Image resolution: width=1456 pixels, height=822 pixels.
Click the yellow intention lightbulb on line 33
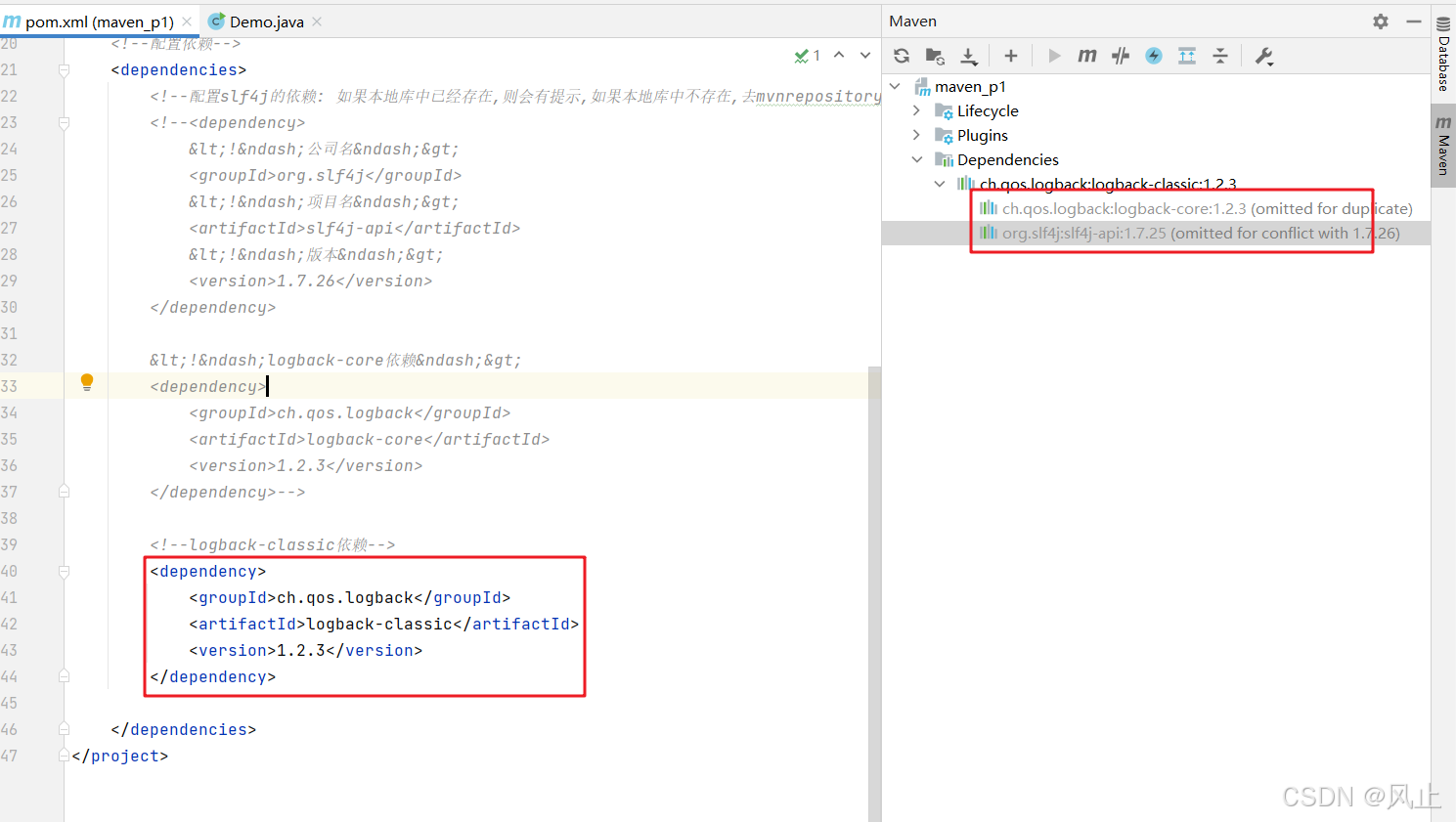click(87, 382)
